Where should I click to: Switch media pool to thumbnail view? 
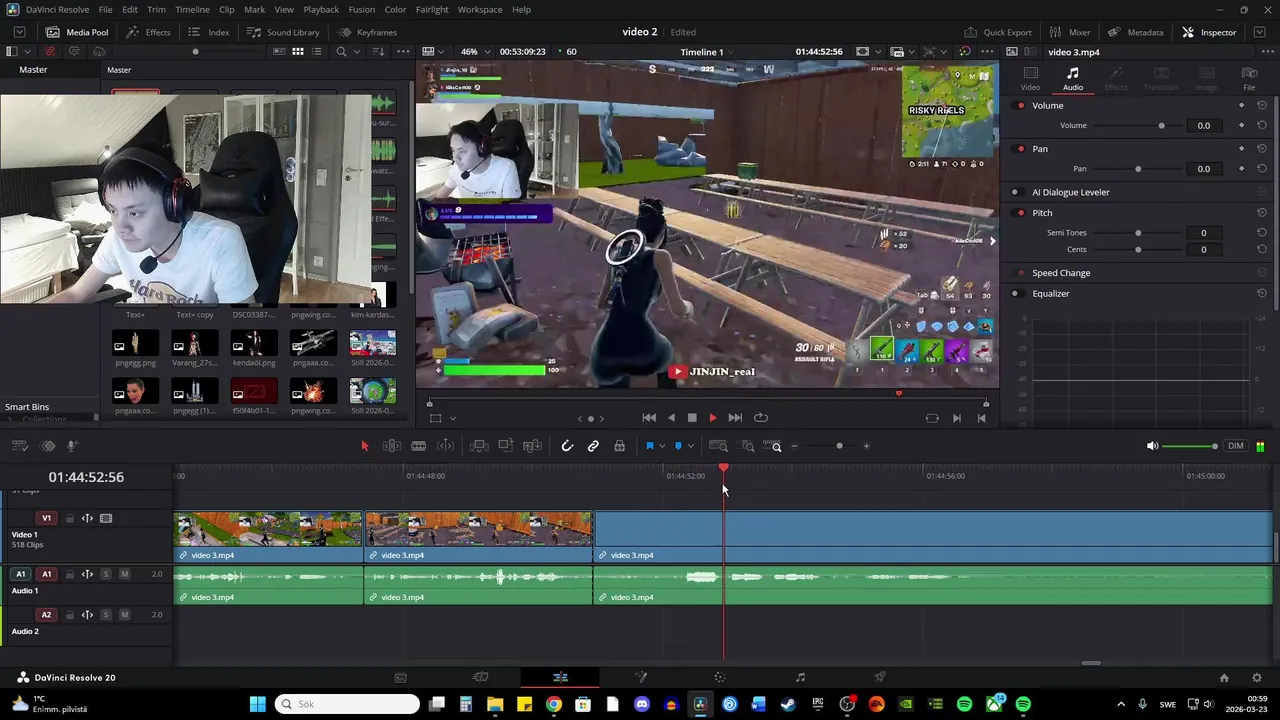tap(297, 52)
